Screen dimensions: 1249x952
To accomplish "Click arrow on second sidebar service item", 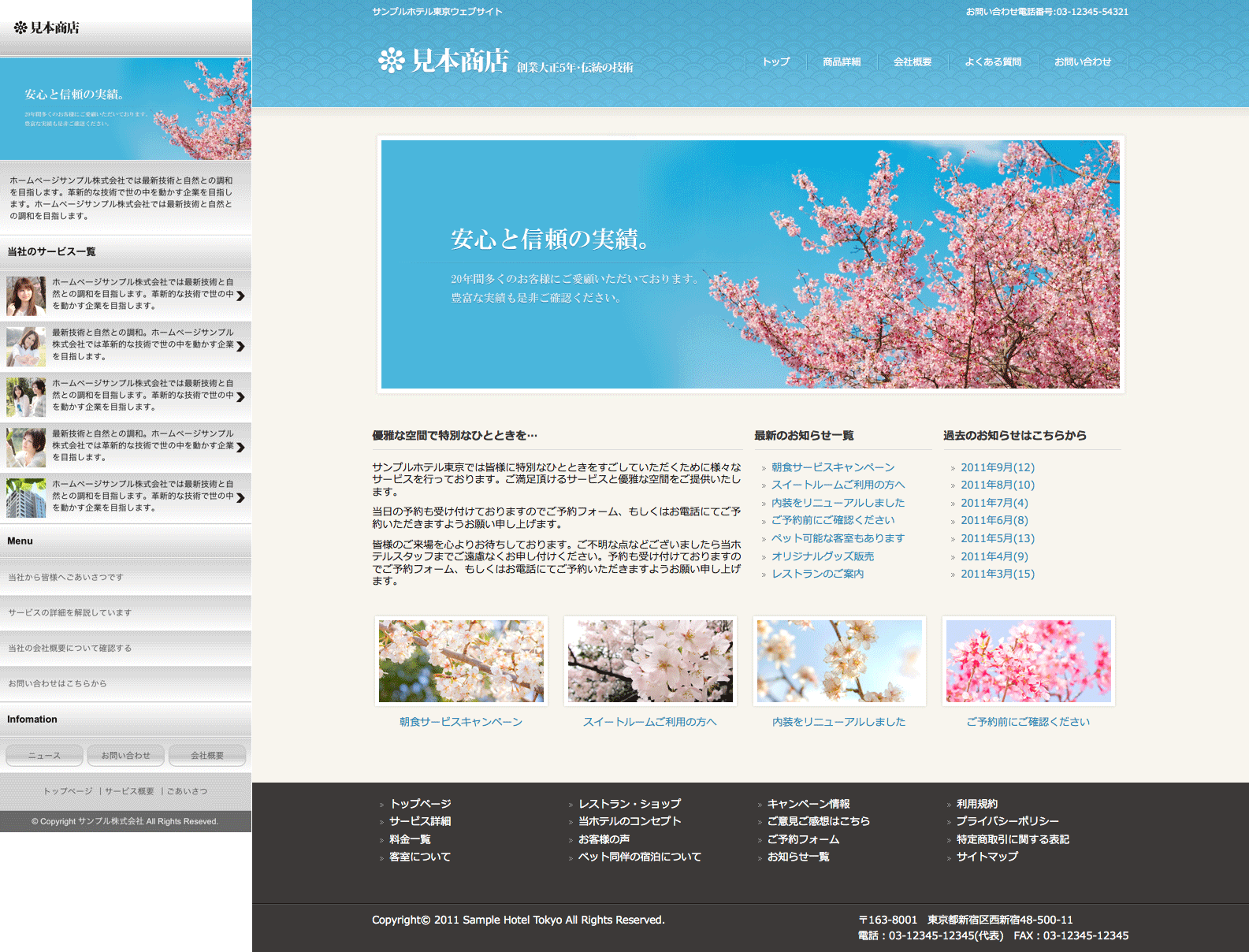I will [x=240, y=346].
